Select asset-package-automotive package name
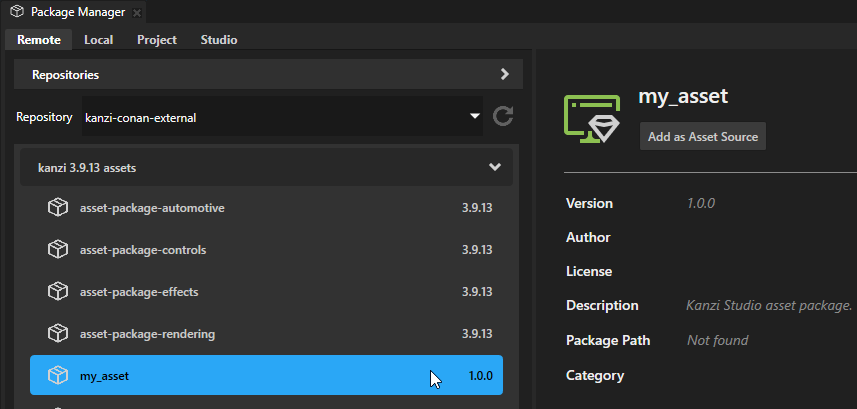Screen dimensions: 857x409 tap(152, 208)
